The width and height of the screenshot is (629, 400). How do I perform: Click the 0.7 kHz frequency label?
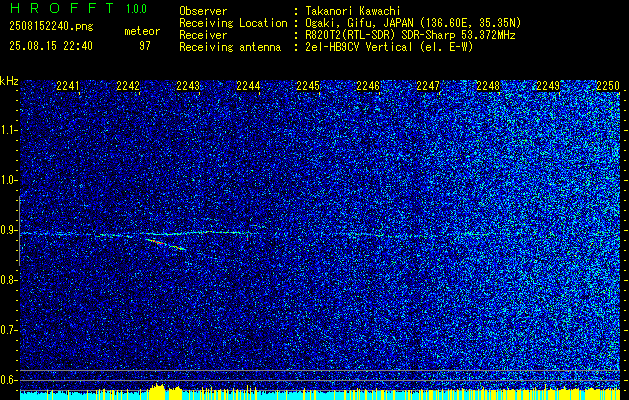tap(8, 330)
